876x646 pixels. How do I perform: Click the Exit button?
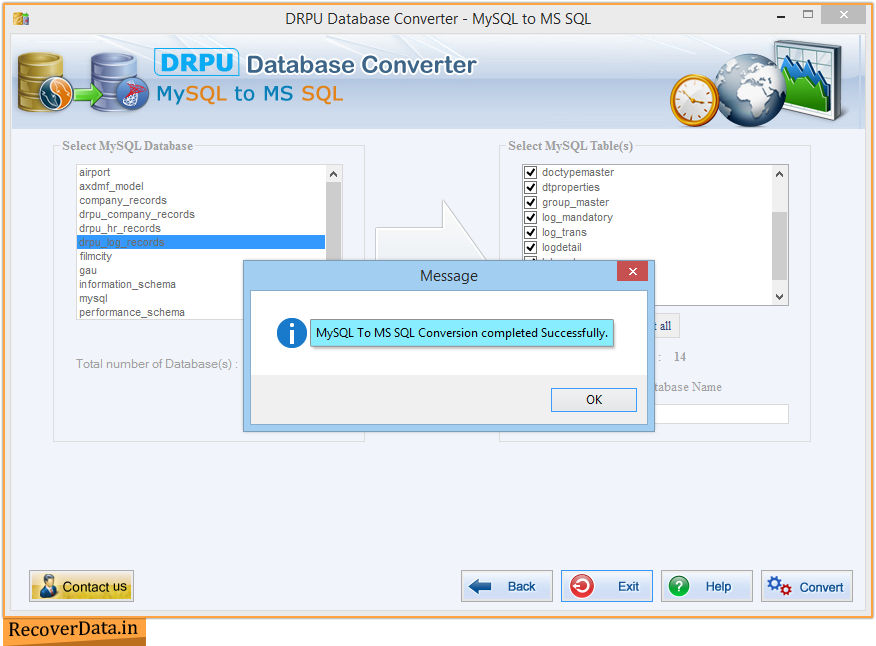tap(607, 586)
